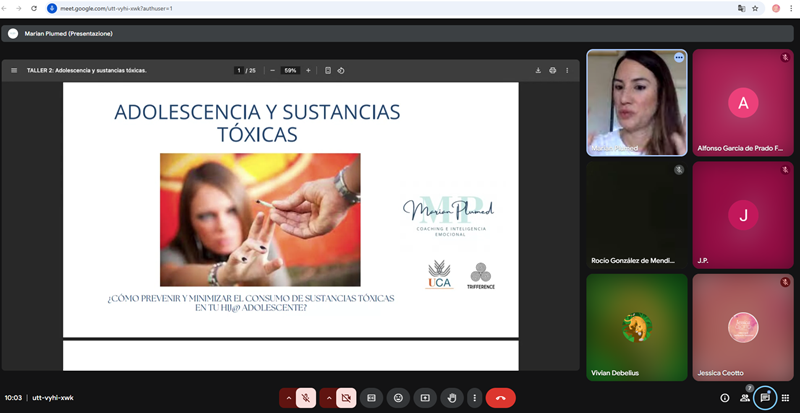Click the UCA logo on the slide
Image resolution: width=800 pixels, height=413 pixels.
439,275
